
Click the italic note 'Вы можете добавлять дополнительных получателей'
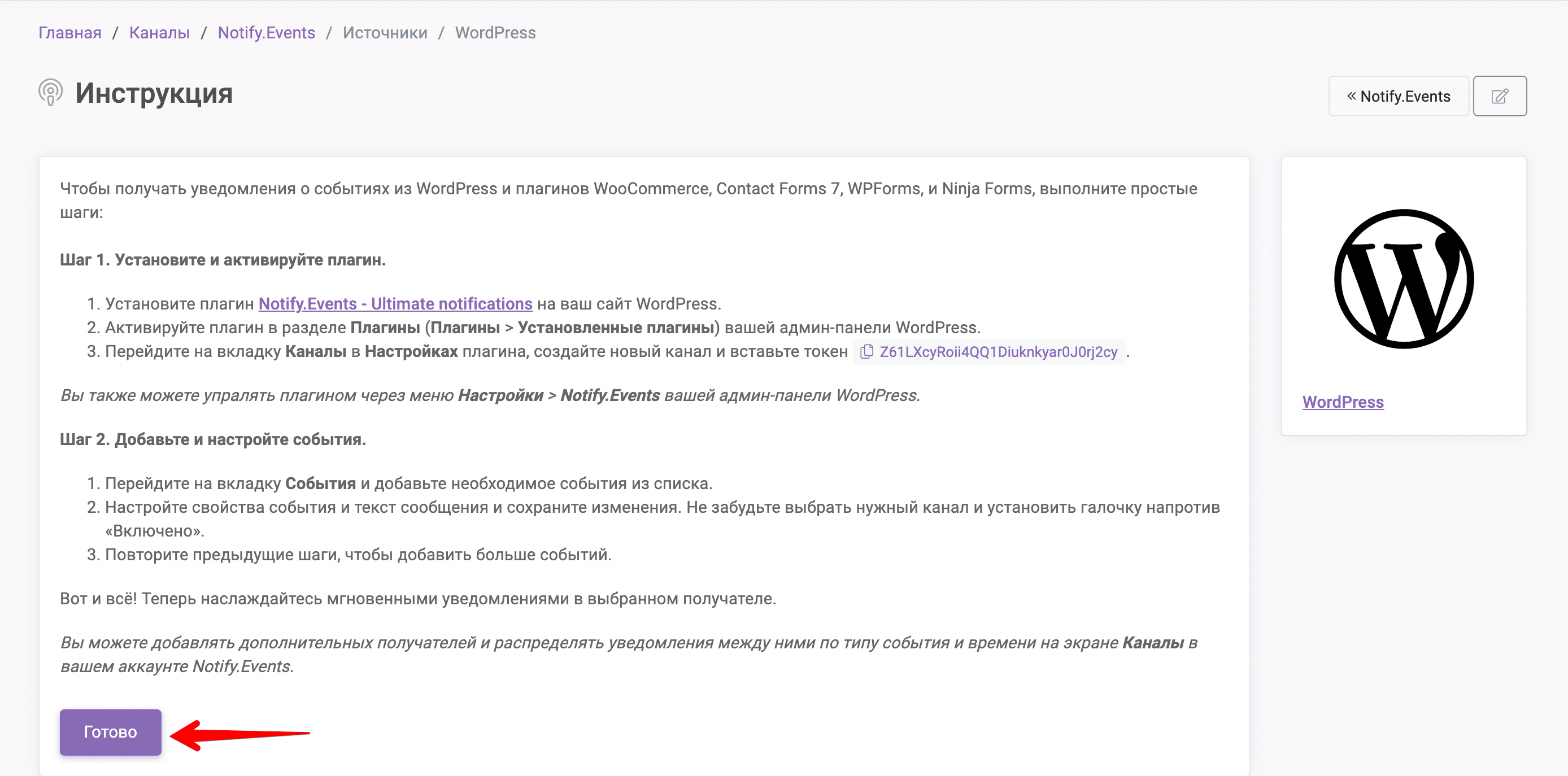point(629,655)
